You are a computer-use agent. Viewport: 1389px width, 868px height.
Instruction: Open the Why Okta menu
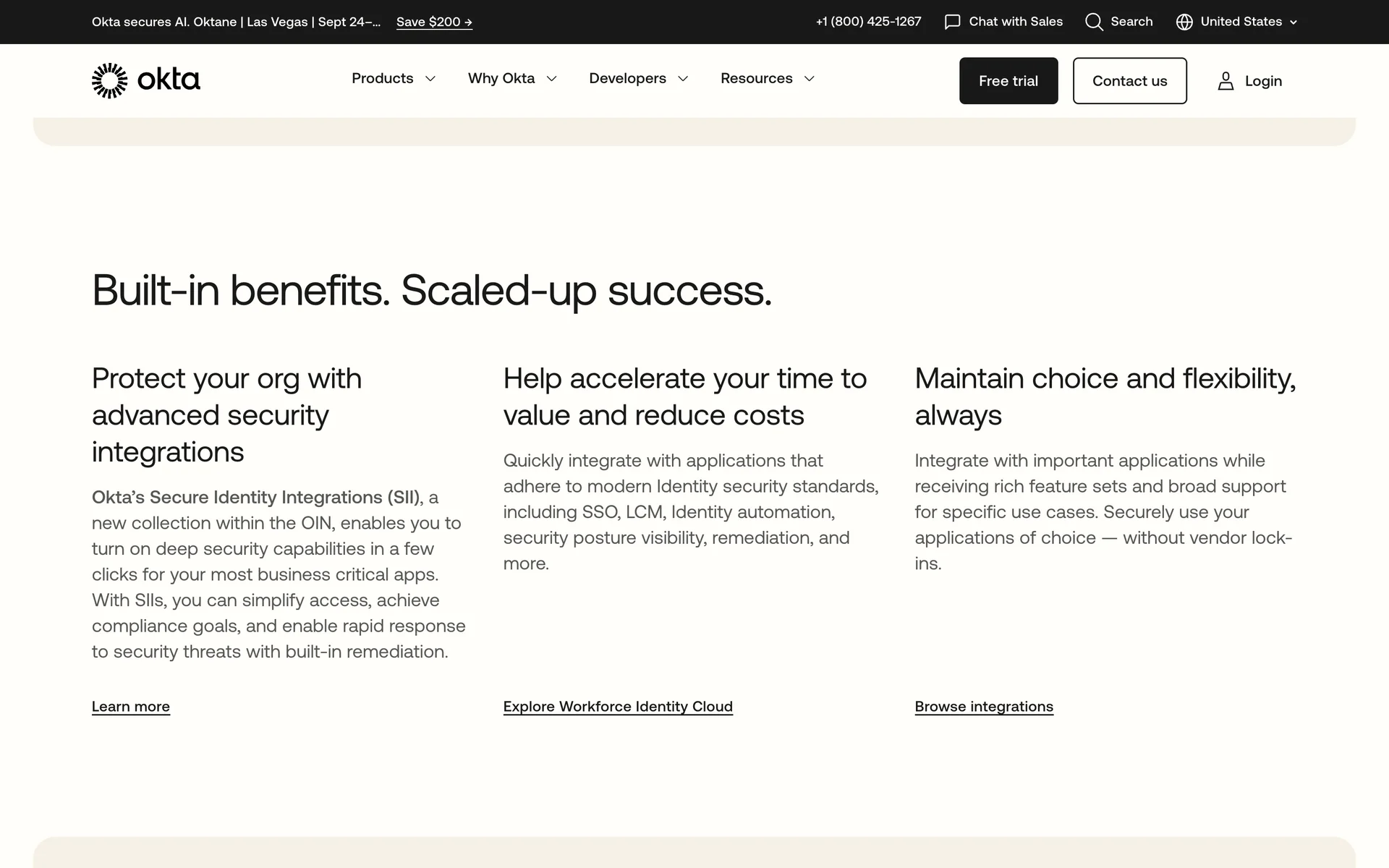(x=501, y=78)
